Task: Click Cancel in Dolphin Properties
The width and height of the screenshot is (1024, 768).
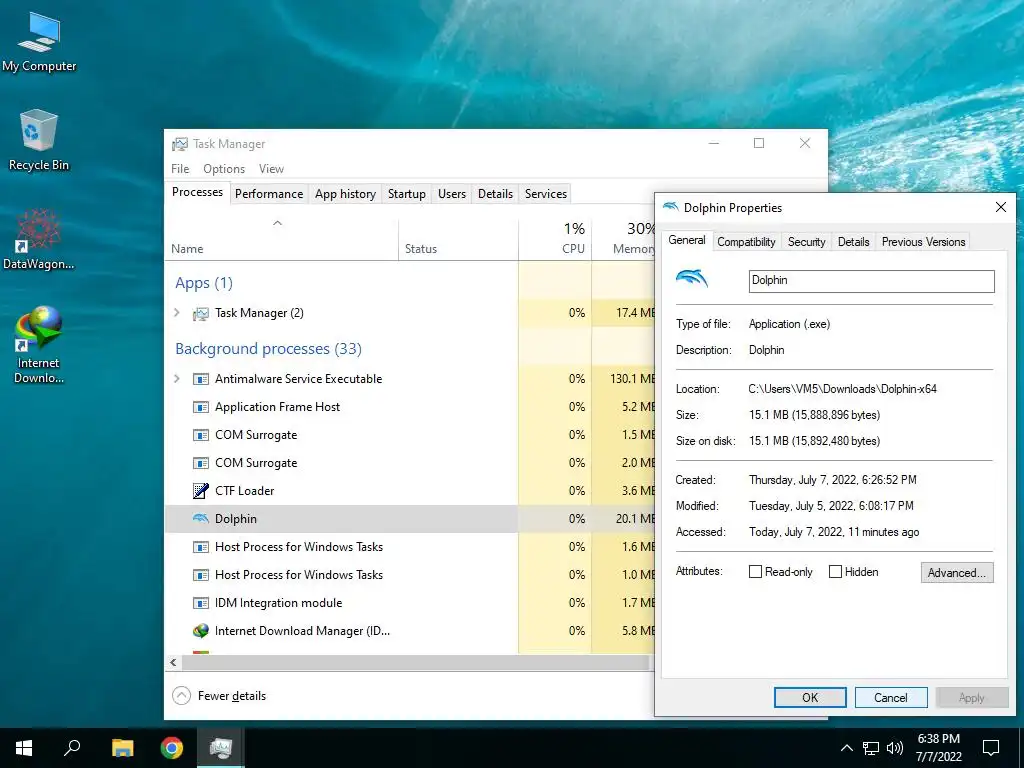Action: tap(891, 697)
